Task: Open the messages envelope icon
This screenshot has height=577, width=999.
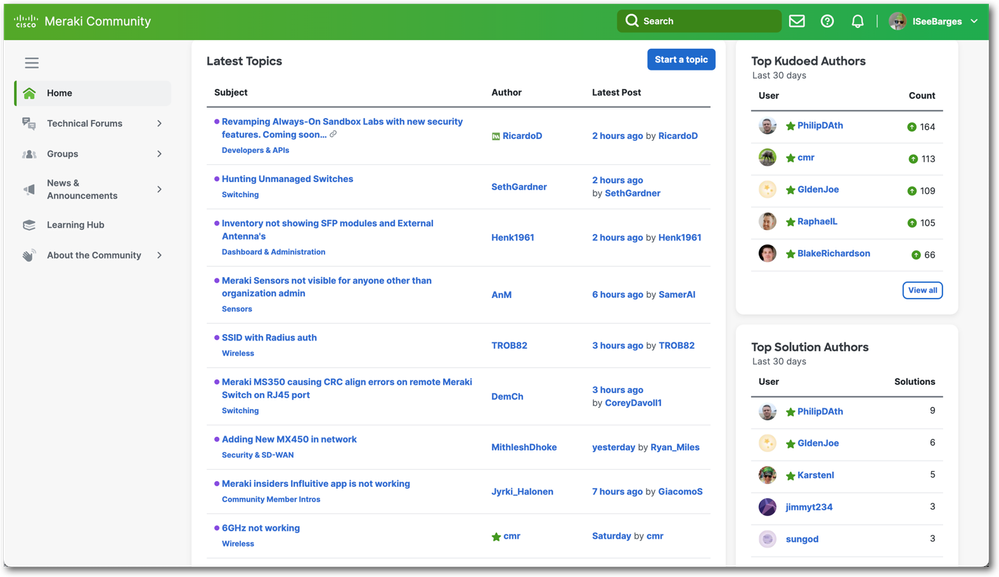Action: click(x=796, y=21)
